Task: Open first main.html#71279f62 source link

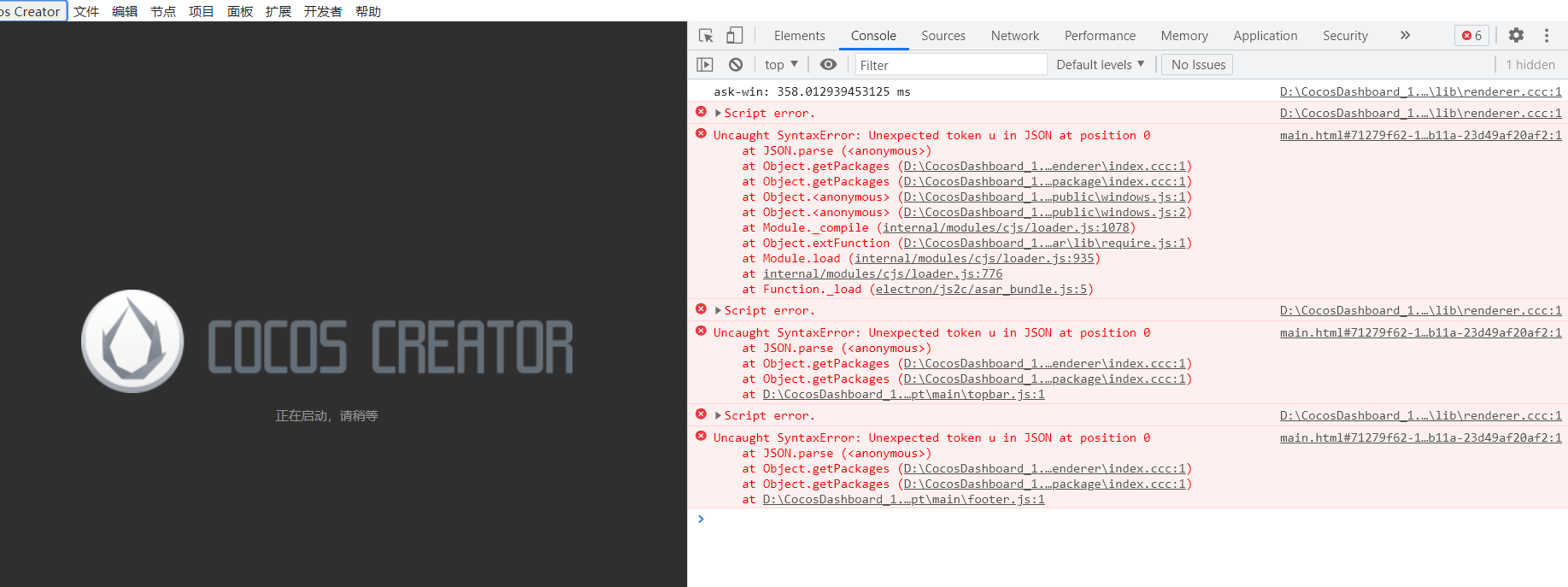Action: click(1420, 135)
